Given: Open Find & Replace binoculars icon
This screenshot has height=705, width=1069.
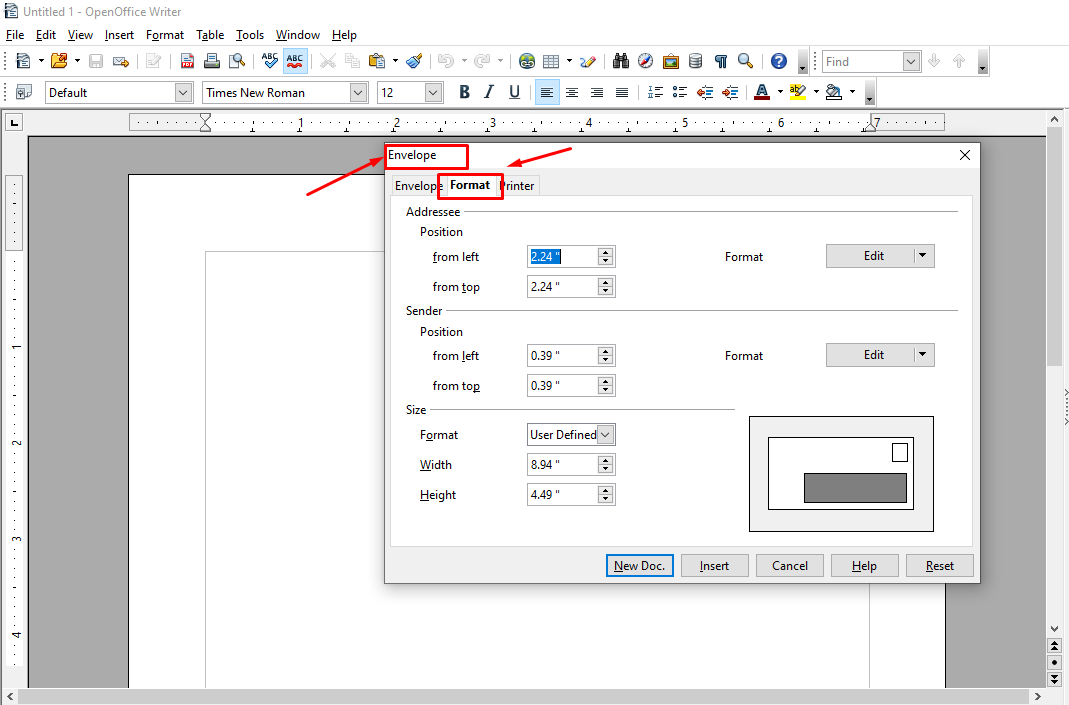Looking at the screenshot, I should coord(621,61).
